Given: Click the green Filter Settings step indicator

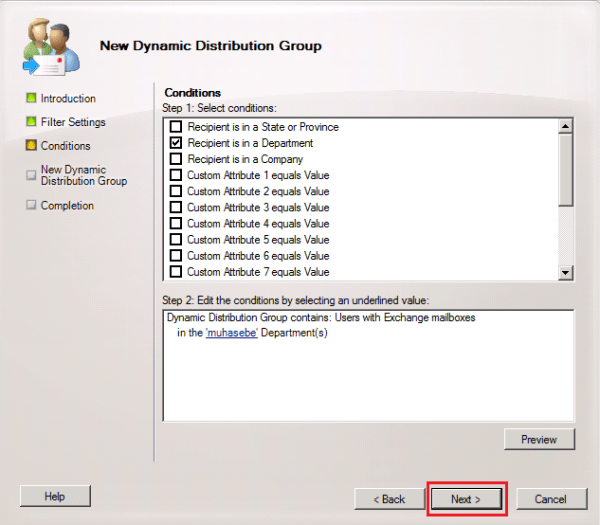Looking at the screenshot, I should click(31, 122).
